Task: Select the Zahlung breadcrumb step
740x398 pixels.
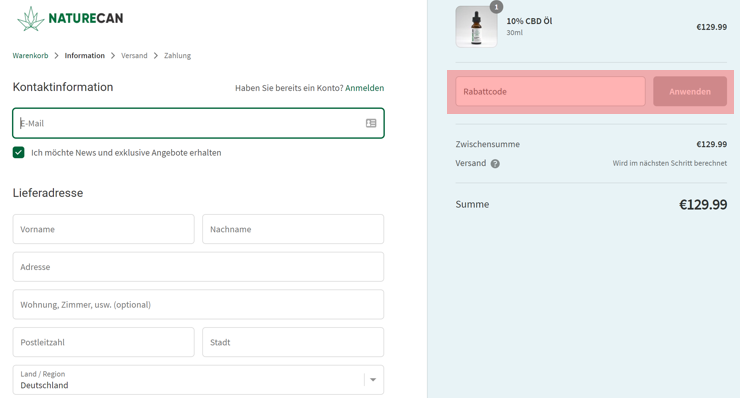Action: pos(177,56)
